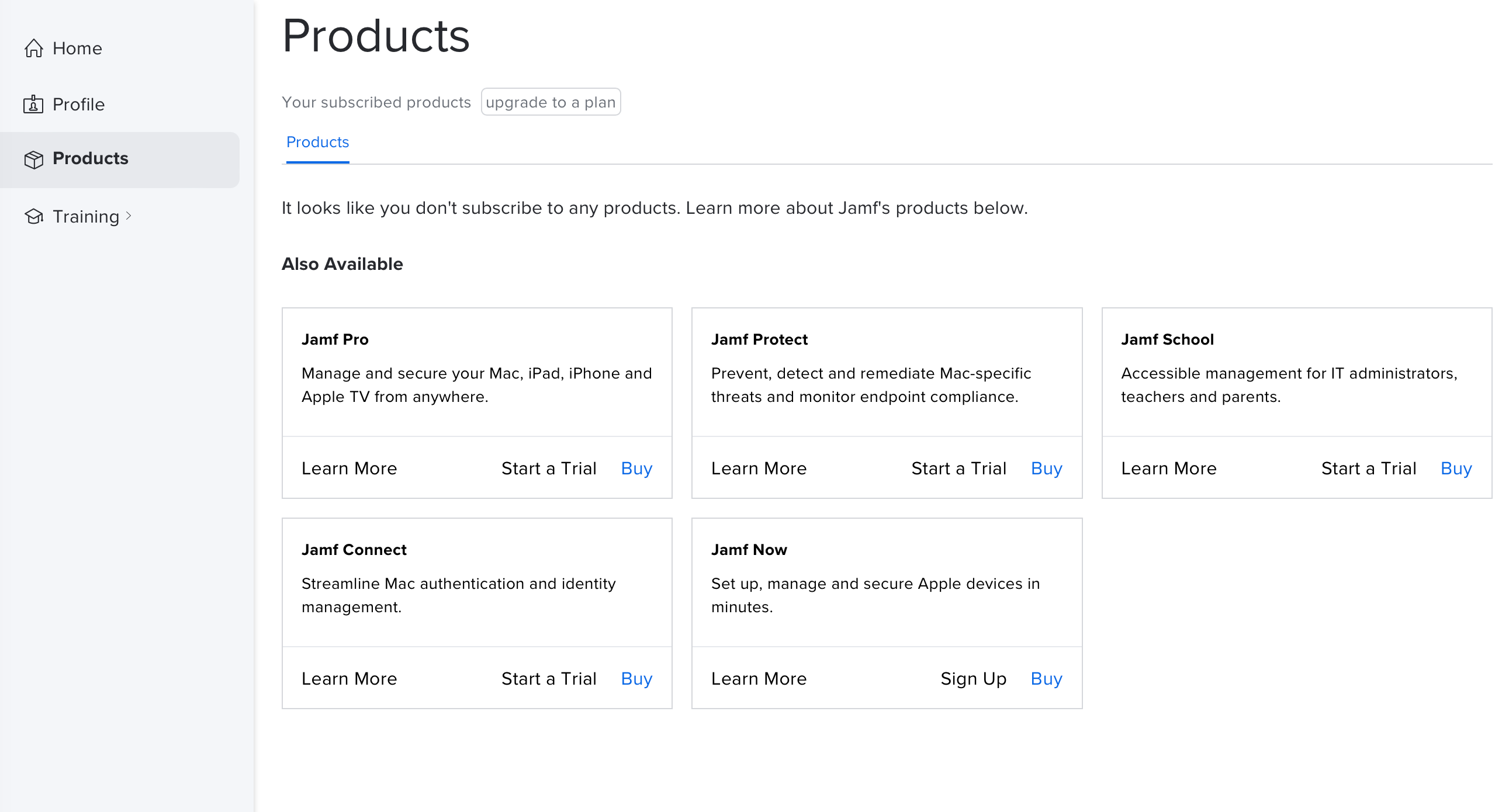Click the upgrade to a plan button
Image resolution: width=1502 pixels, height=812 pixels.
551,102
